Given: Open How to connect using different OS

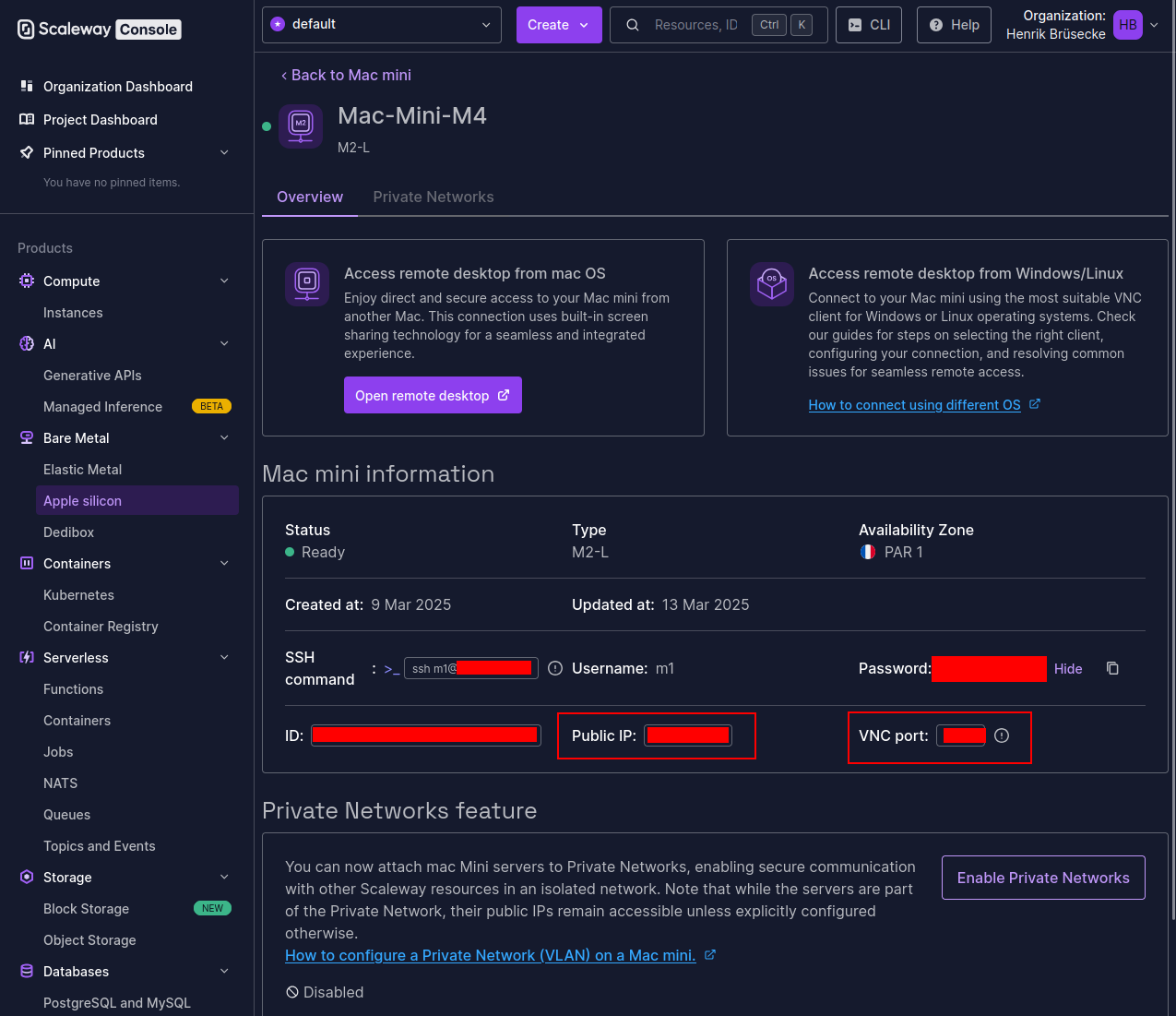Looking at the screenshot, I should point(924,405).
